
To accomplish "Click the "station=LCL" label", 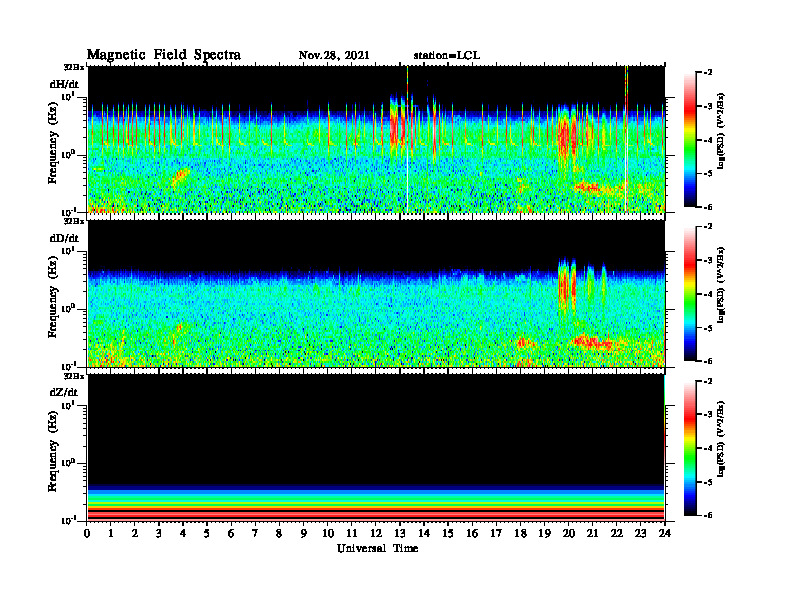I will click(x=447, y=56).
